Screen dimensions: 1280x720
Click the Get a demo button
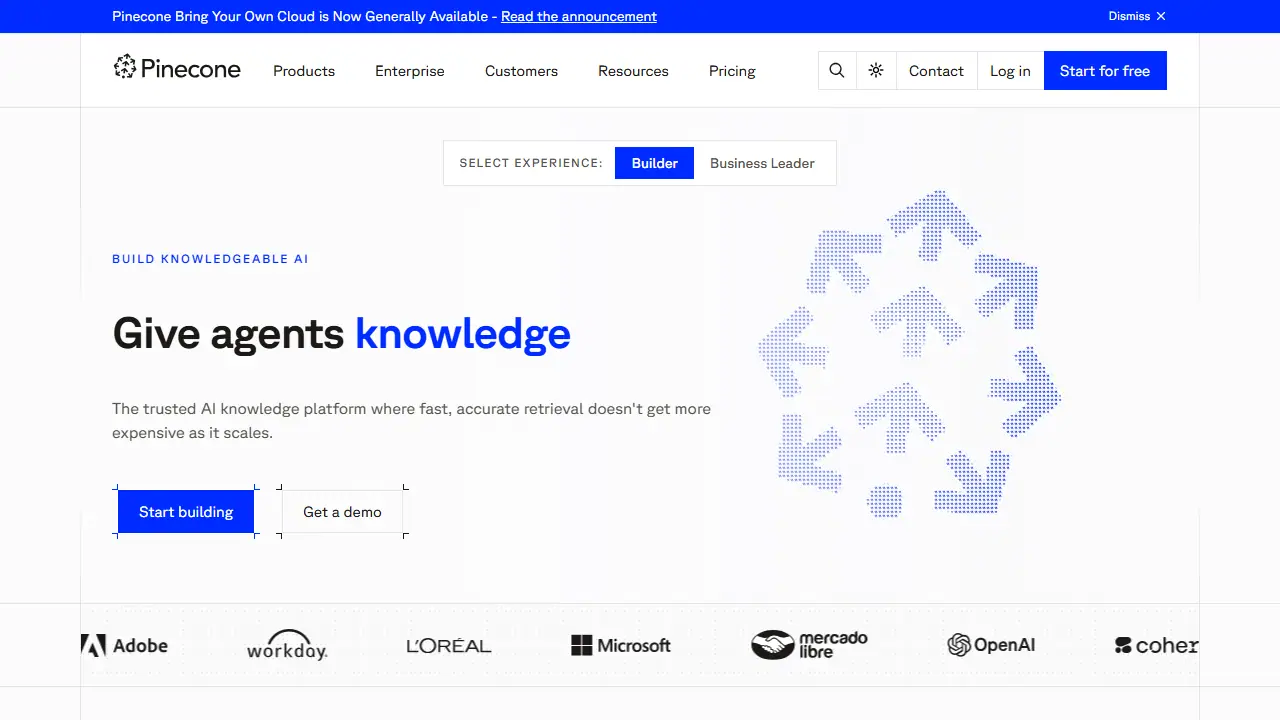pos(342,512)
